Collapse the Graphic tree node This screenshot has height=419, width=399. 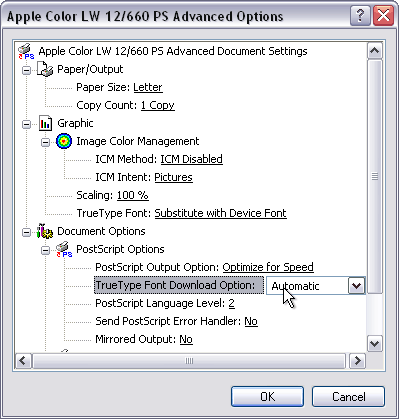(26, 124)
